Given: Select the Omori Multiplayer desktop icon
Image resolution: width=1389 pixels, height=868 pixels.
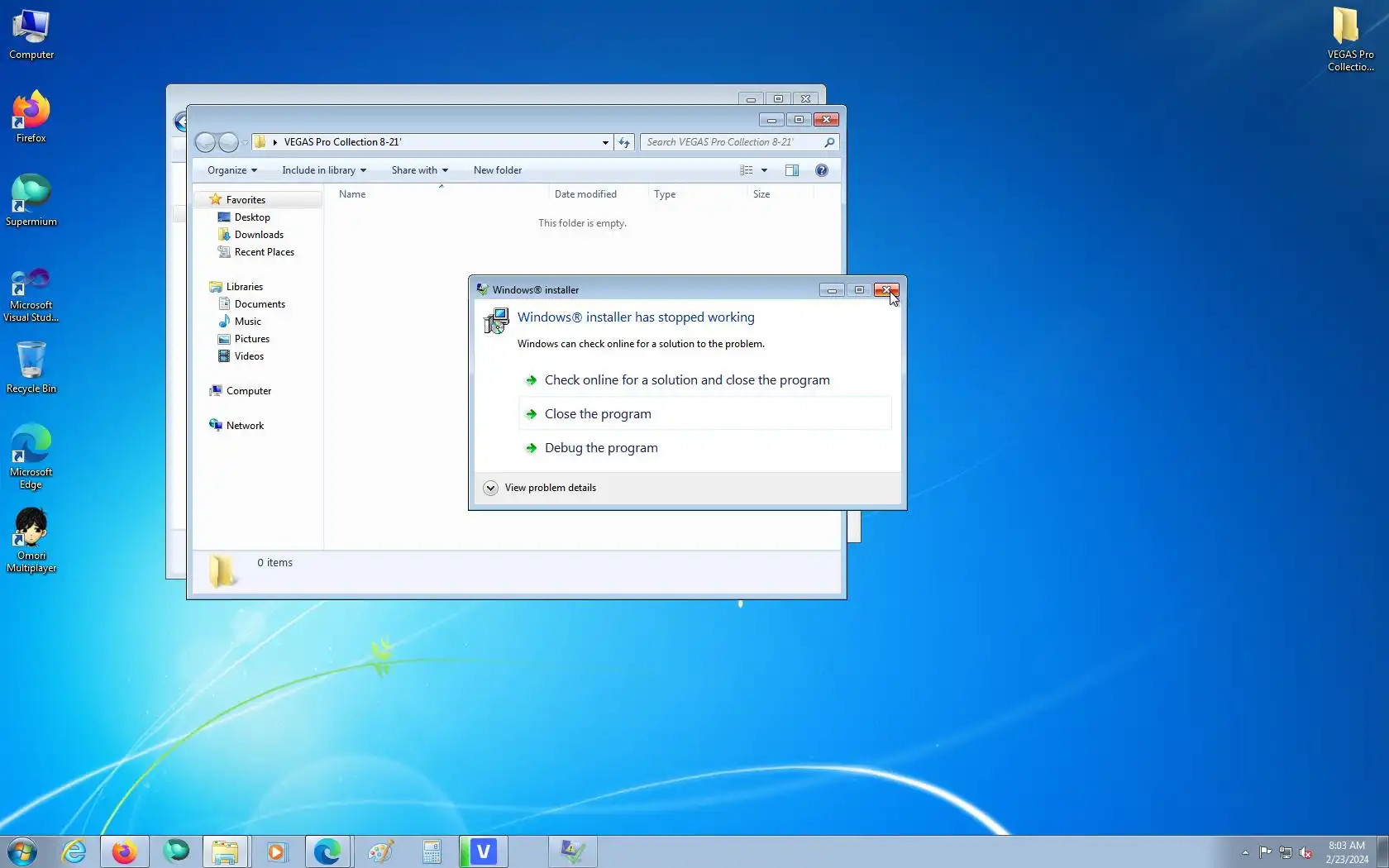Looking at the screenshot, I should pyautogui.click(x=31, y=541).
